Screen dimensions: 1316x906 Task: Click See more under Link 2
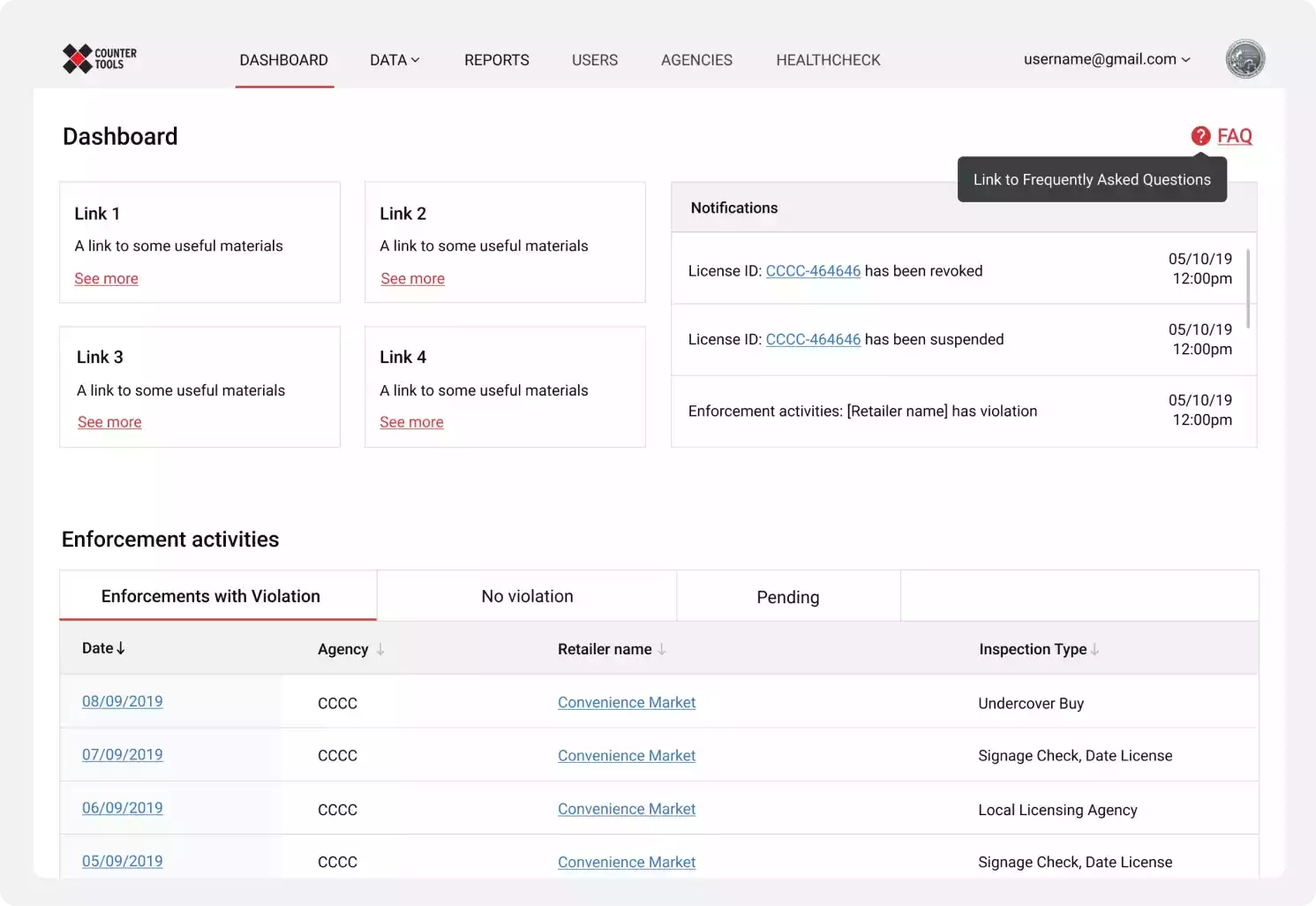[x=412, y=278]
